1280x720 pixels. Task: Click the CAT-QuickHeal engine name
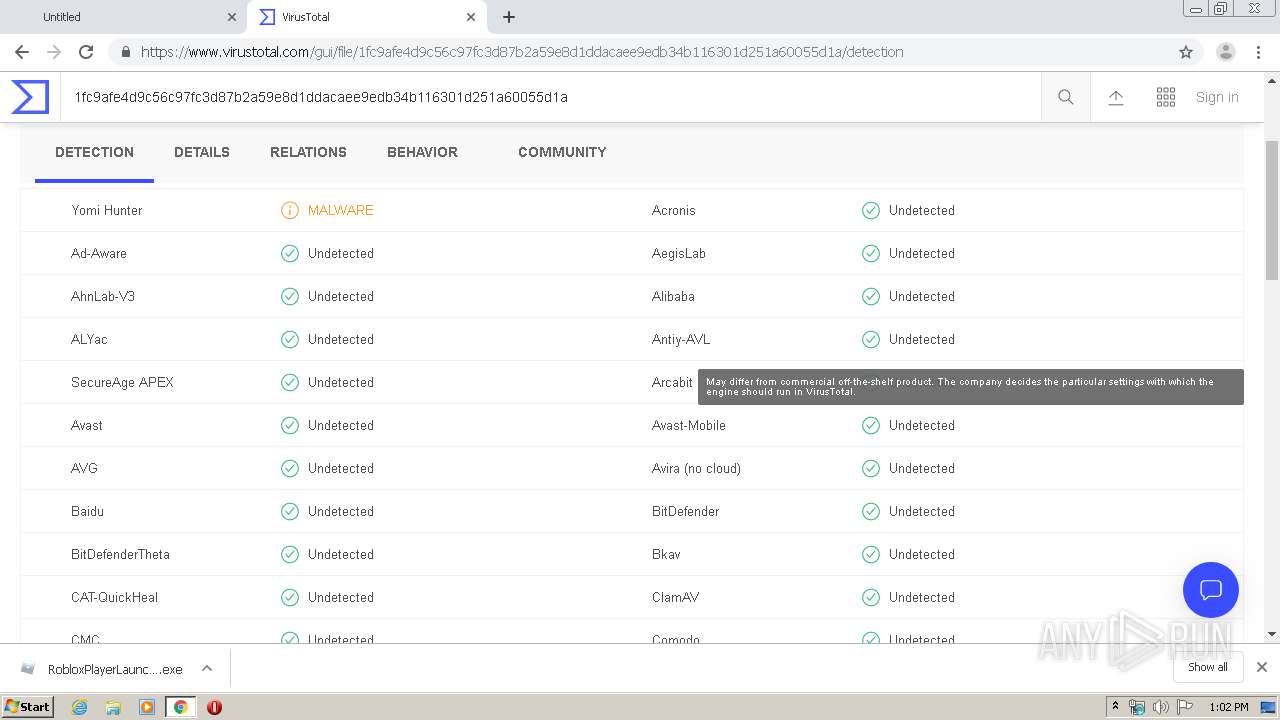pos(114,597)
